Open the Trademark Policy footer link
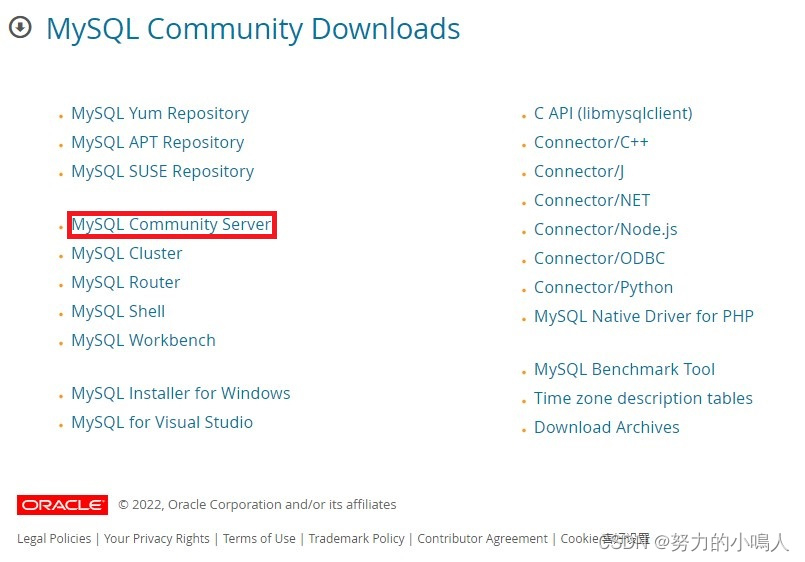 [x=356, y=538]
